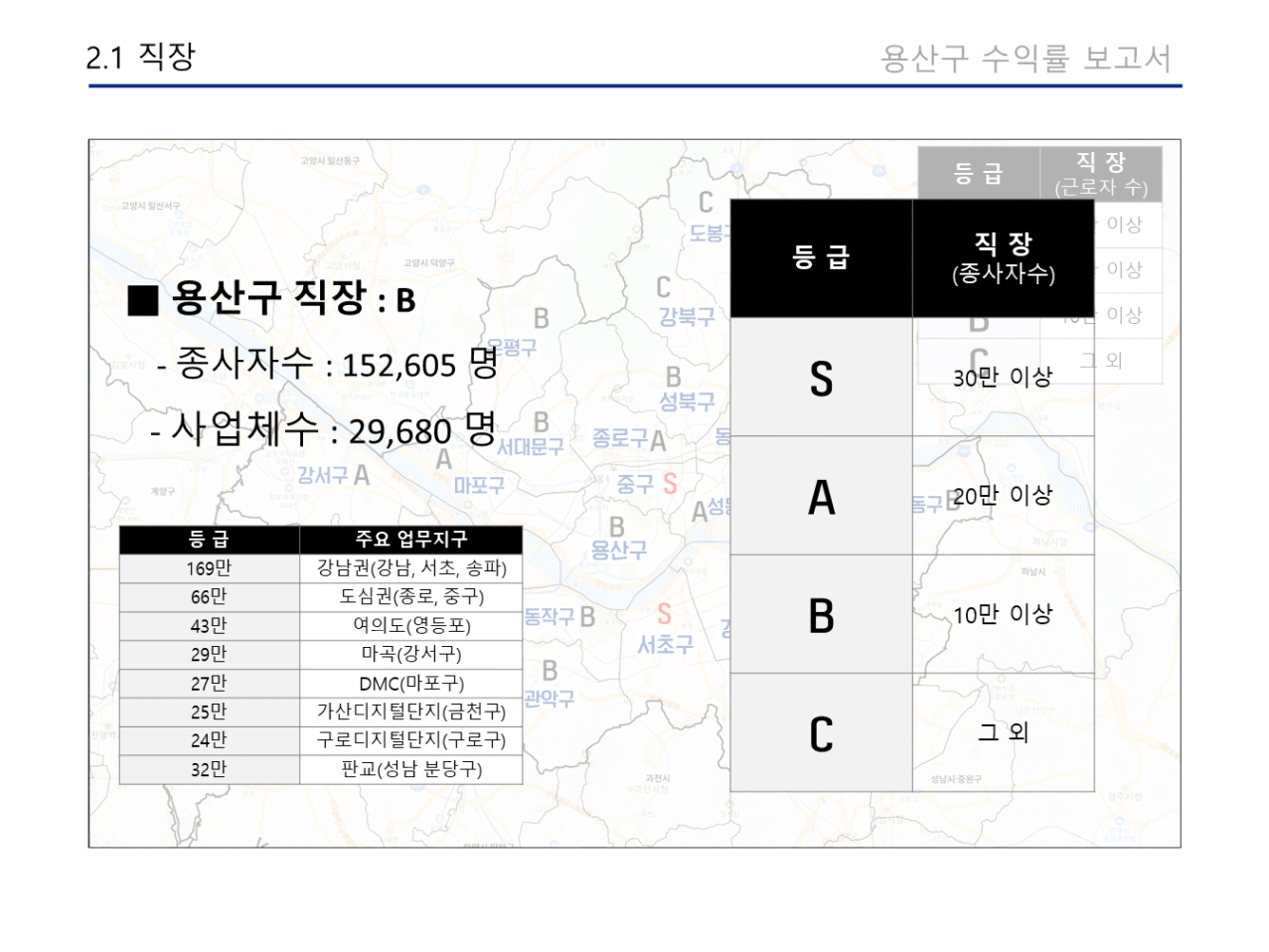The image size is (1269, 952).
Task: Select grade 'A' in the grade legend
Action: click(822, 496)
